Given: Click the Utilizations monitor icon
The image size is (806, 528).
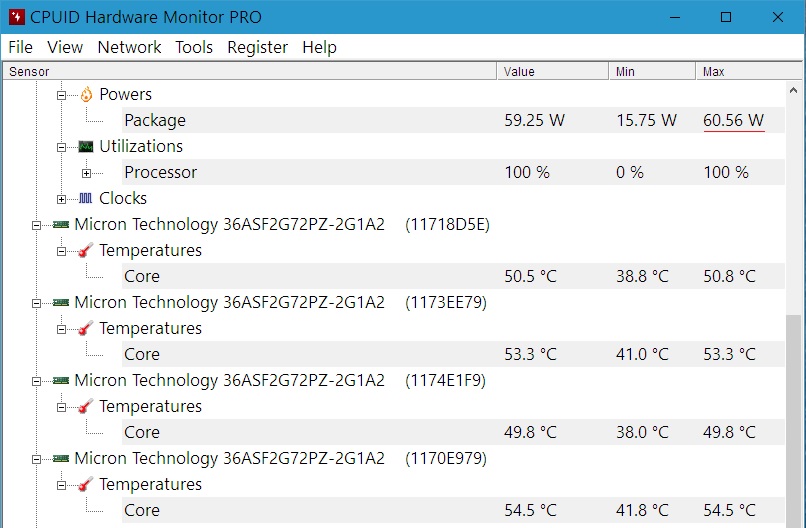Looking at the screenshot, I should [x=86, y=146].
